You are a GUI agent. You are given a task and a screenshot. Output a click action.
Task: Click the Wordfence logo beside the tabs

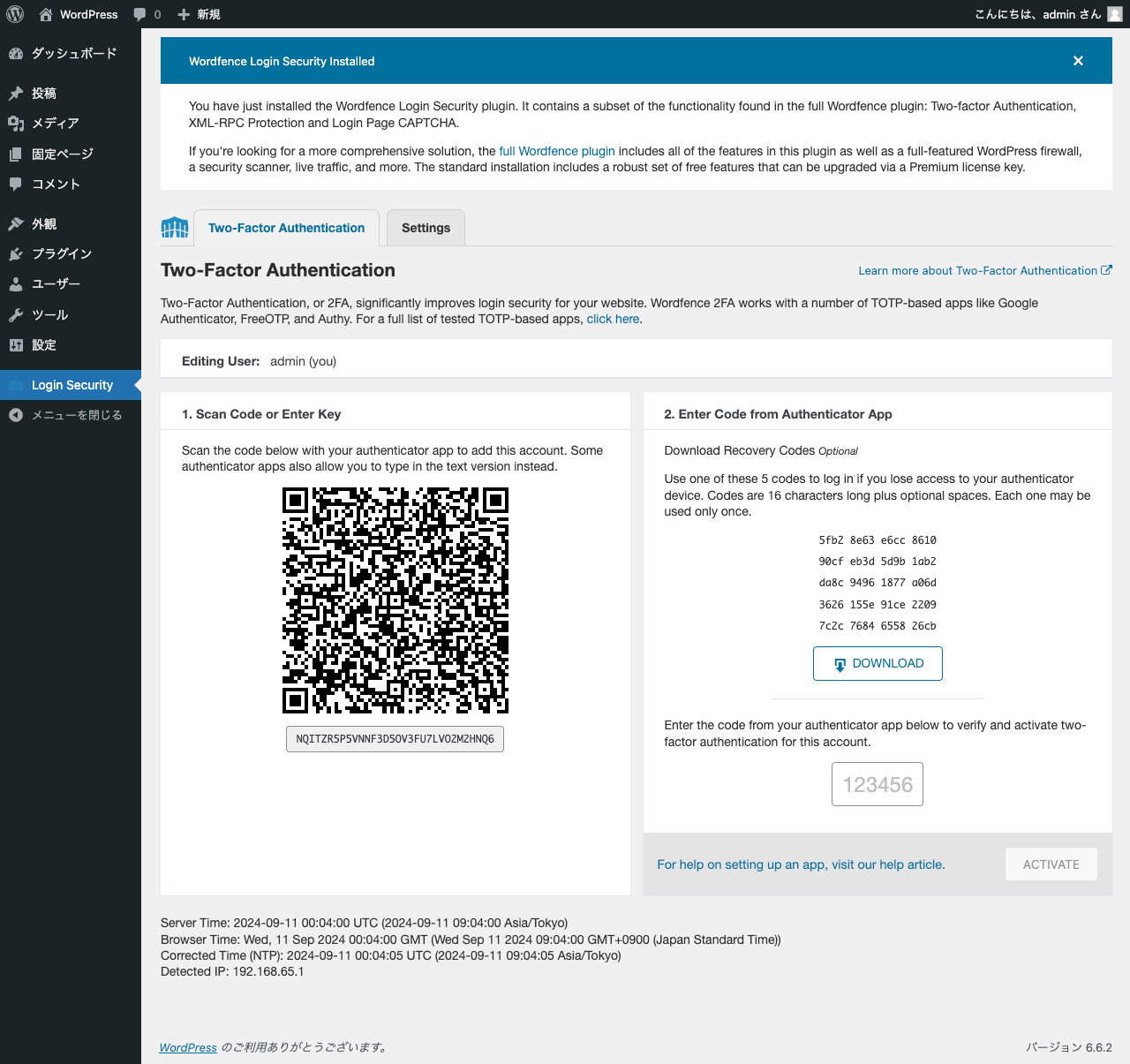(175, 228)
